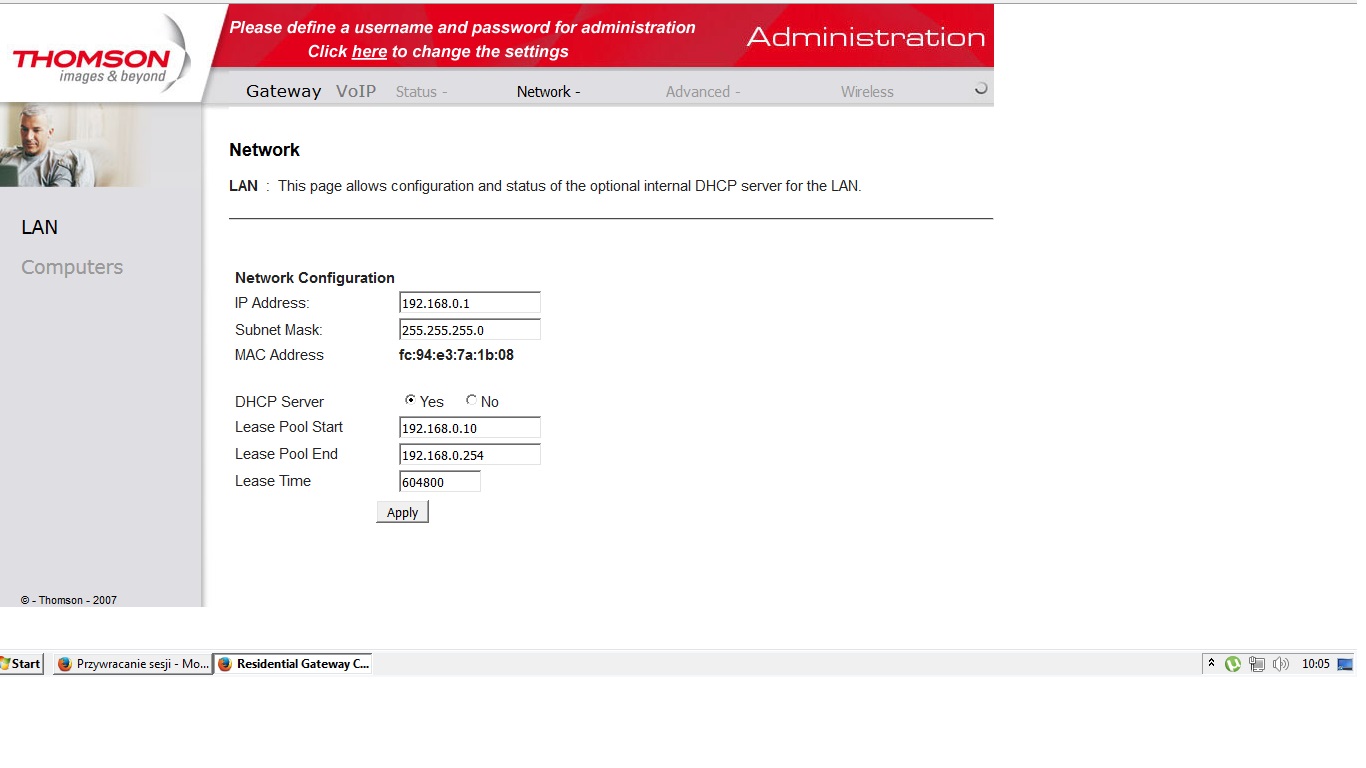Open Computers page in sidebar
The width and height of the screenshot is (1366, 768).
point(72,267)
